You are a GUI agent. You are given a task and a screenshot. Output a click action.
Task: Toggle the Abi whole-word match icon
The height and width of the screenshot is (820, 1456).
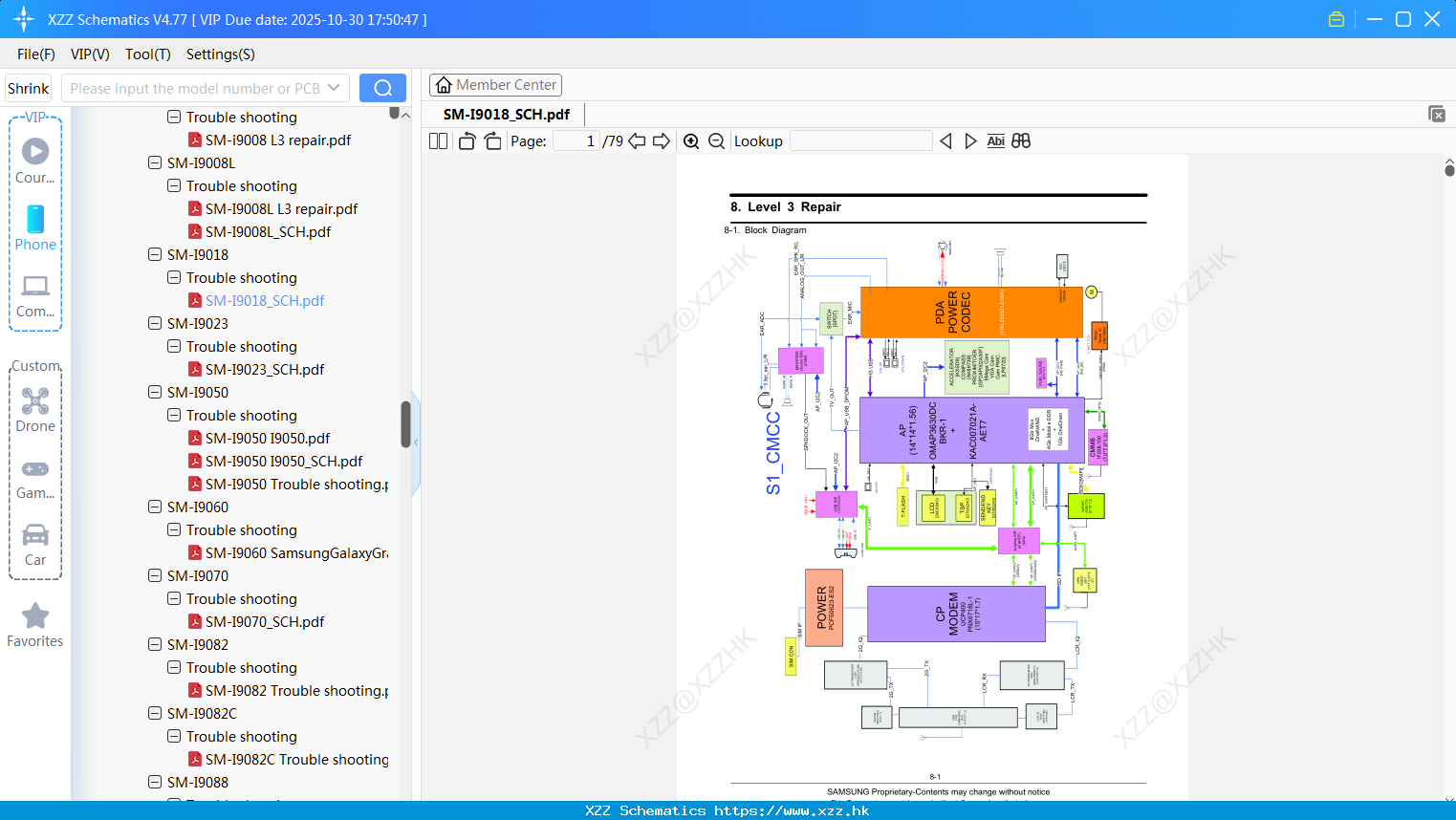click(x=995, y=141)
